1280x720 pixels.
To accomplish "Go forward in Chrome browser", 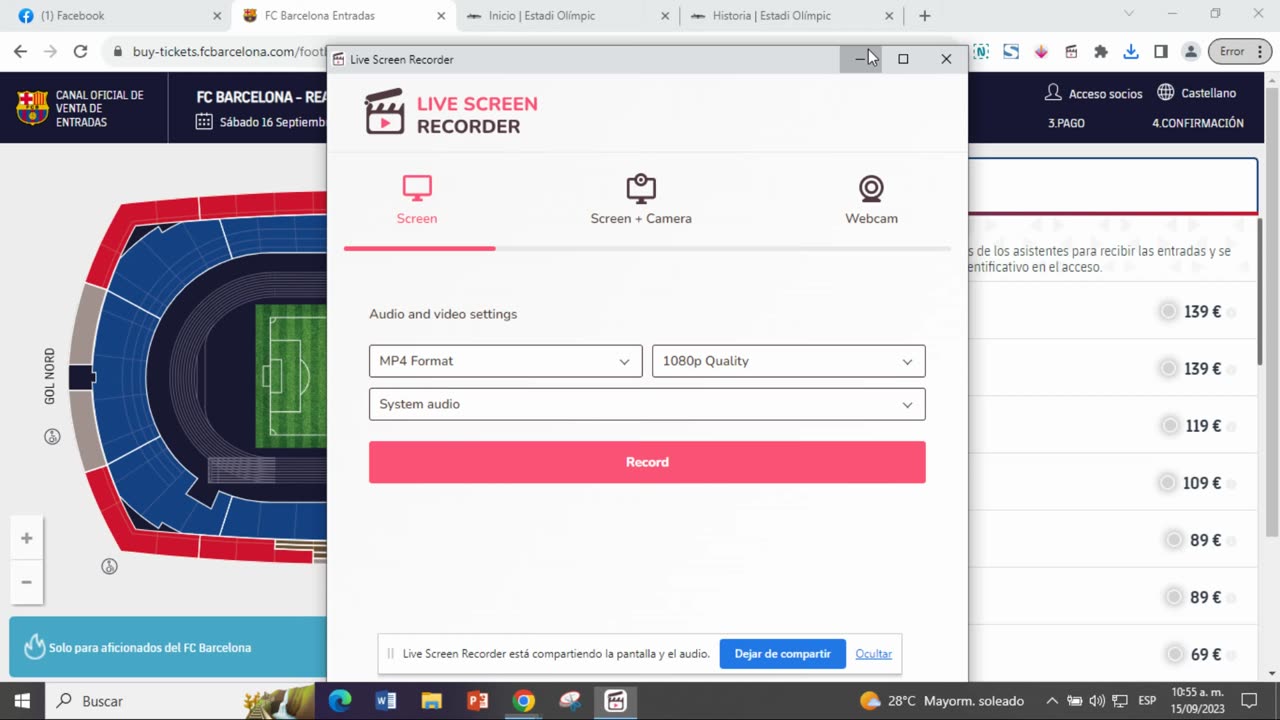I will coord(51,51).
